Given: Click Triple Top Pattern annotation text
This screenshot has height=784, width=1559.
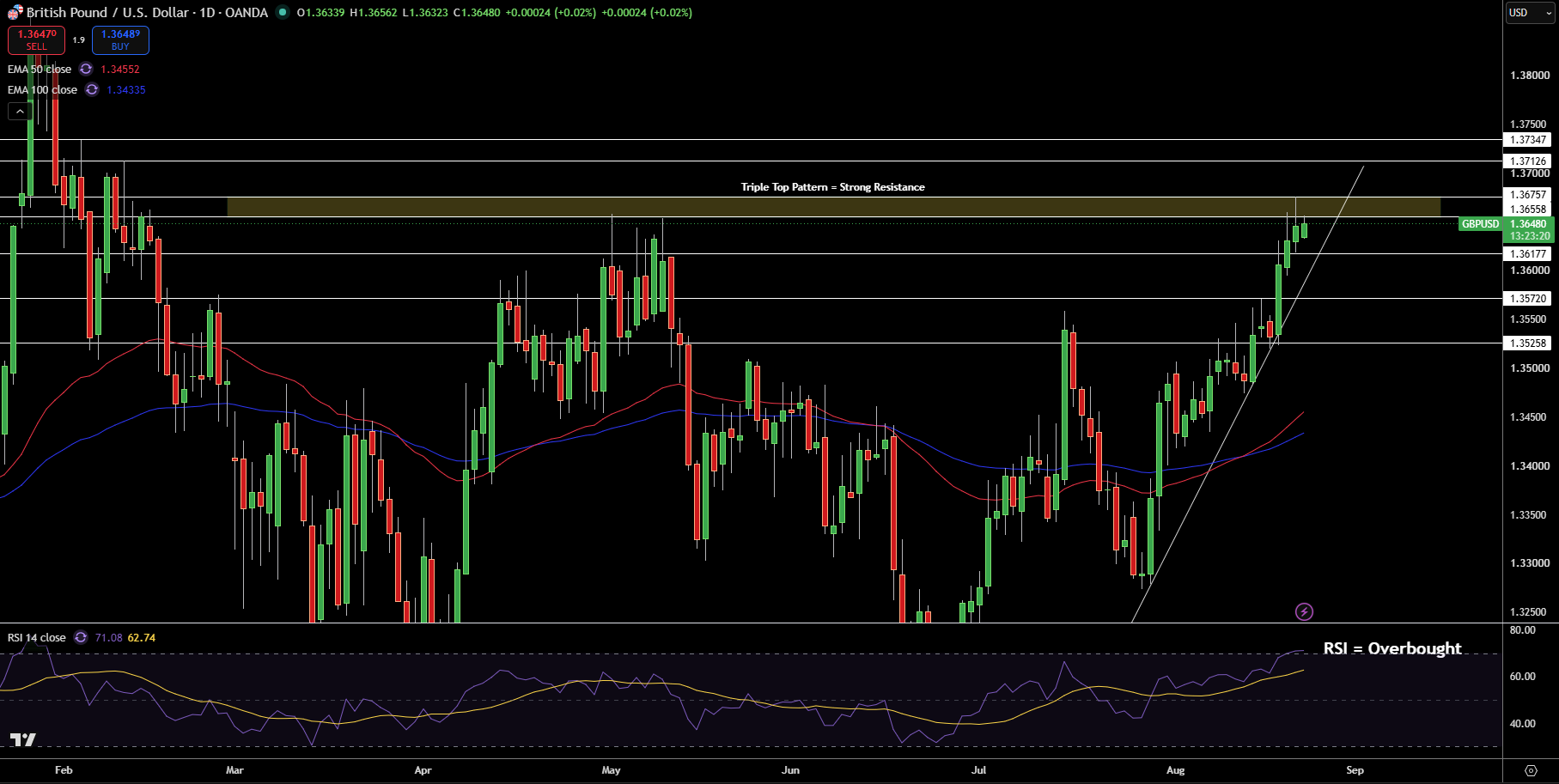Looking at the screenshot, I should 833,187.
